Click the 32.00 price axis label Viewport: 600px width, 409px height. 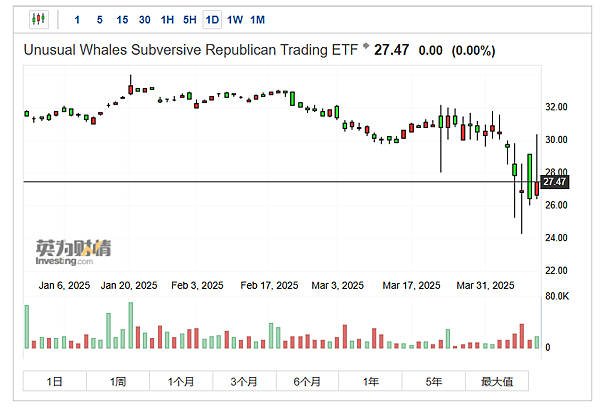[x=556, y=107]
